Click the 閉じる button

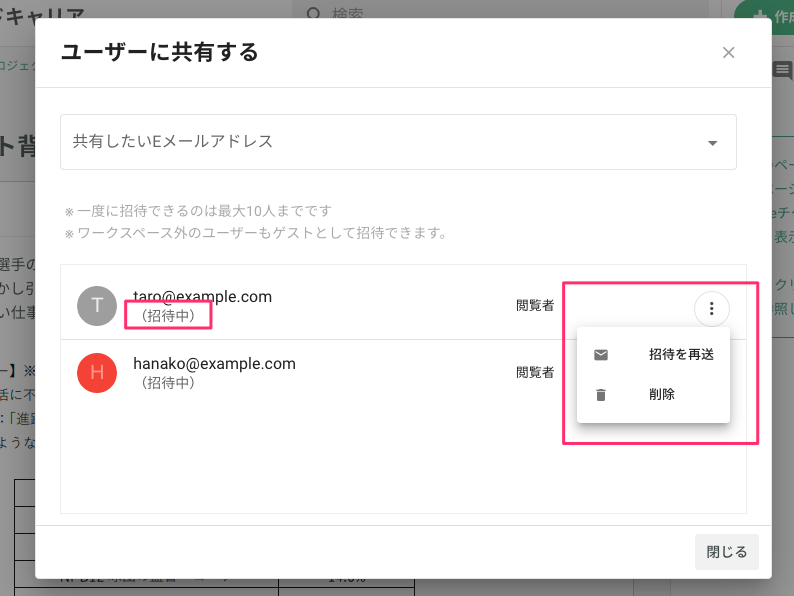[727, 551]
